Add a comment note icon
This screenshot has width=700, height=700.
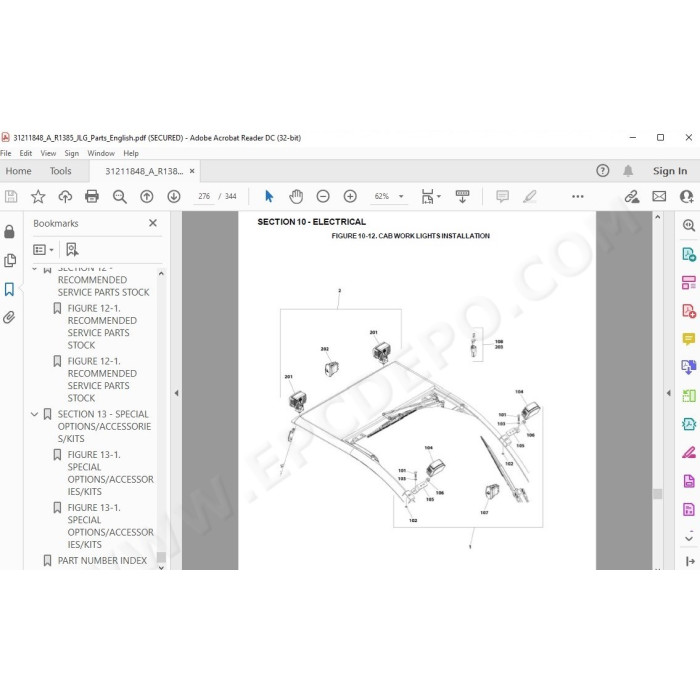[502, 196]
